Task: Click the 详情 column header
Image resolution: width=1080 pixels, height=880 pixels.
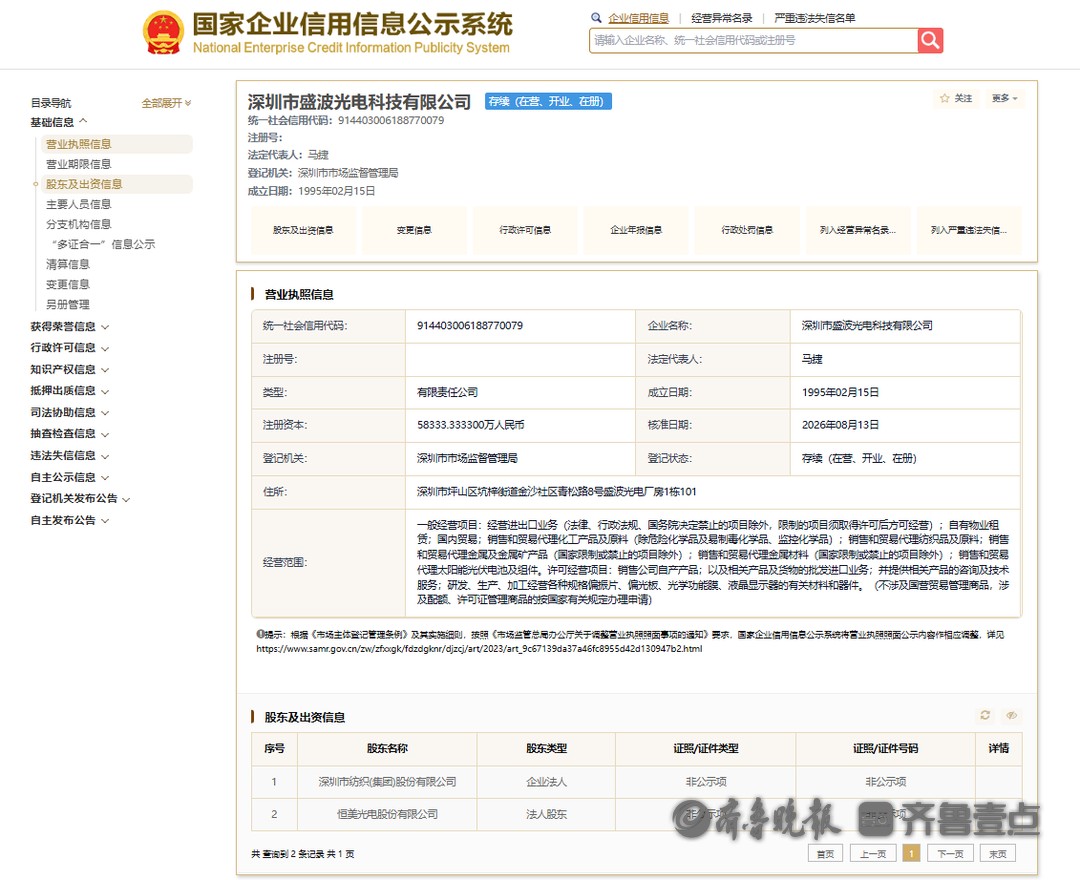Action: (x=999, y=748)
